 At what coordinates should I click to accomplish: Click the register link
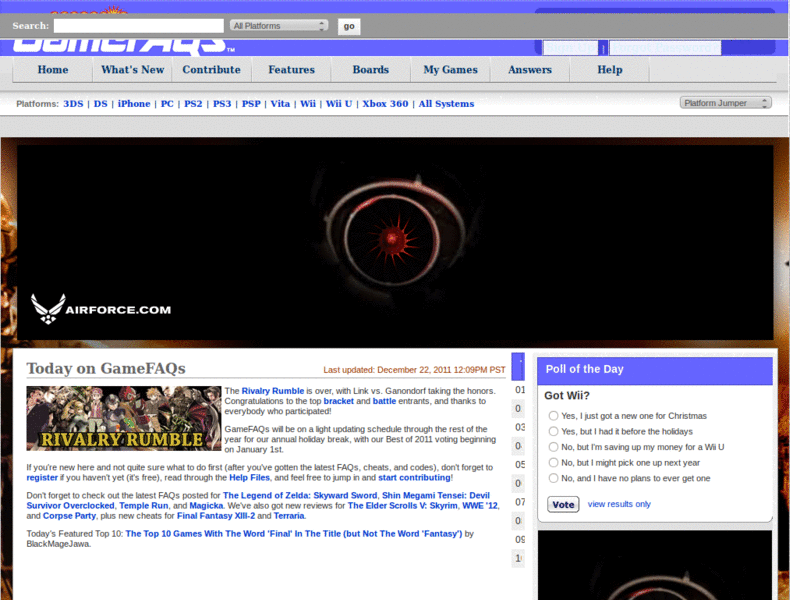point(42,478)
